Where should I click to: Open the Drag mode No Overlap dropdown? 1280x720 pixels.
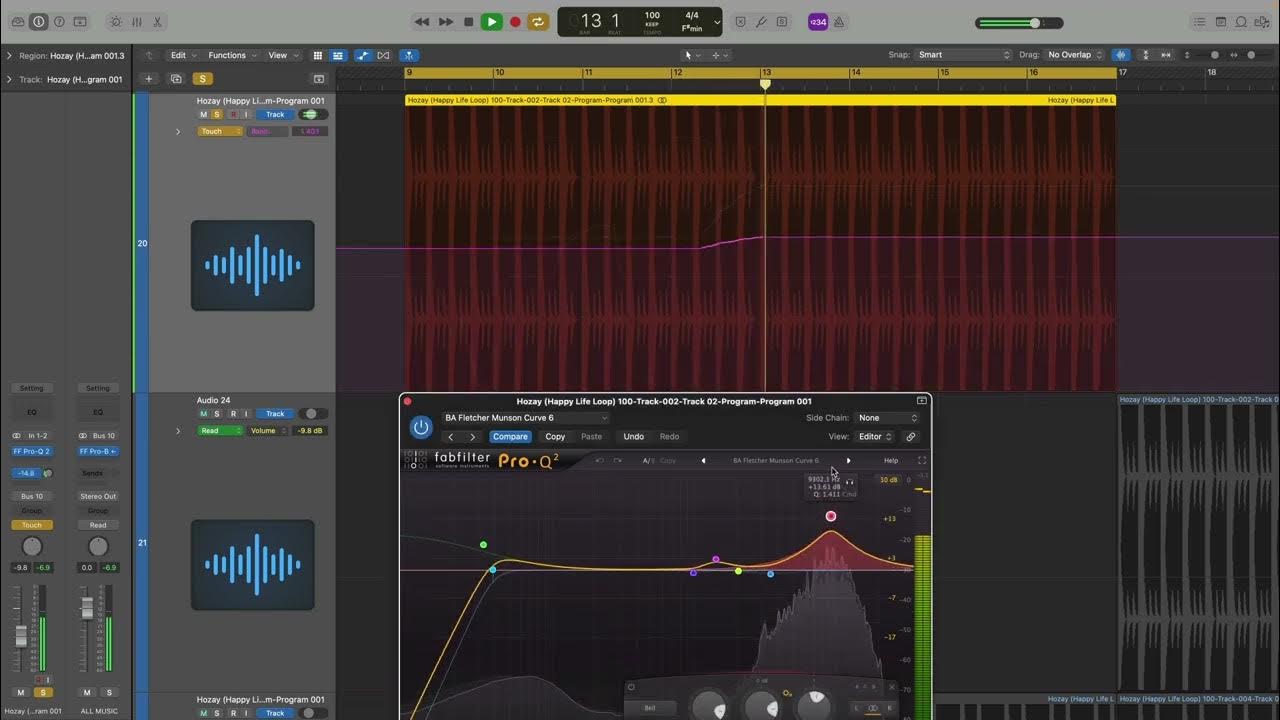click(x=1074, y=55)
